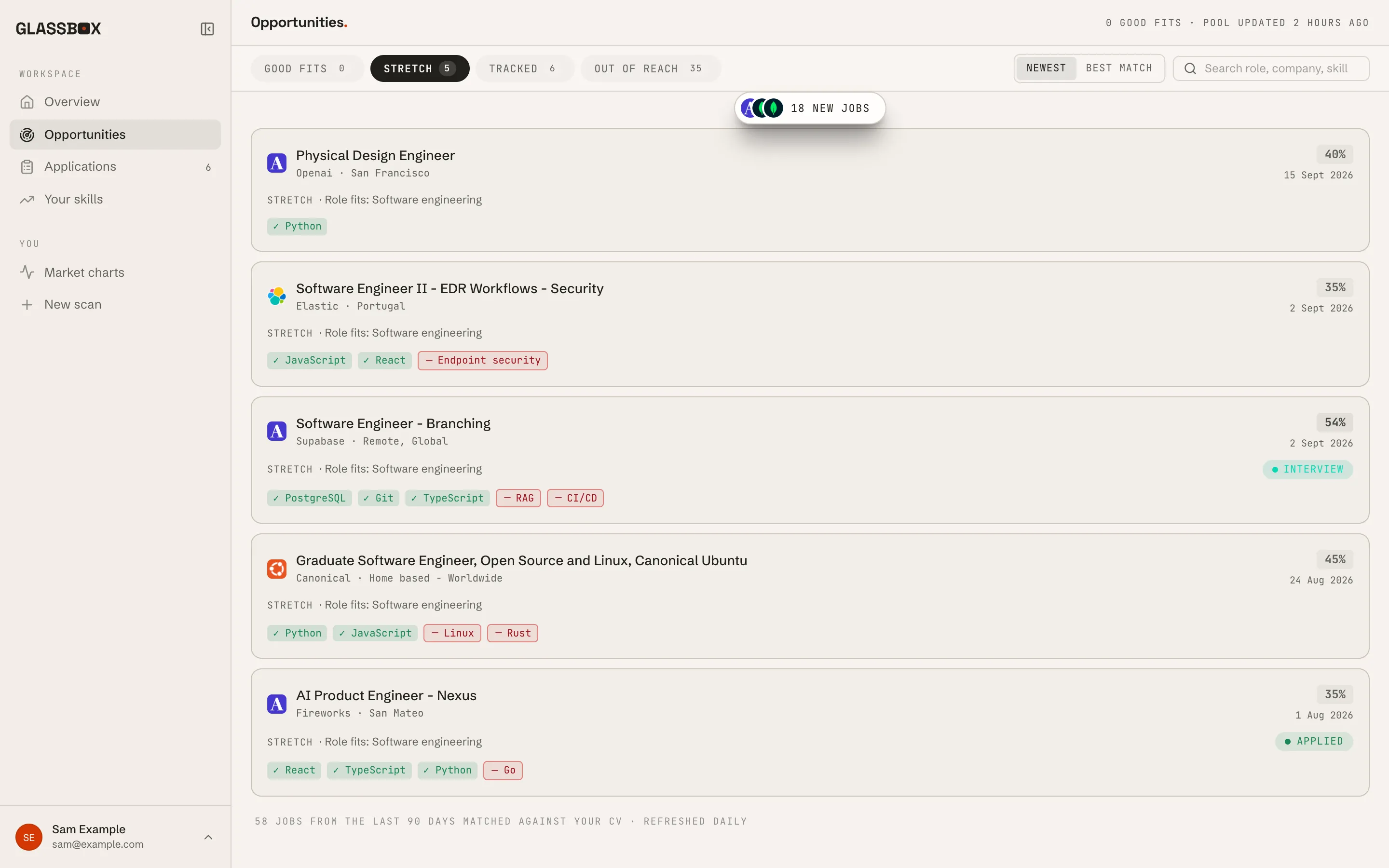Viewport: 1389px width, 868px height.
Task: Click the Go missing skill tag
Action: coord(502,770)
